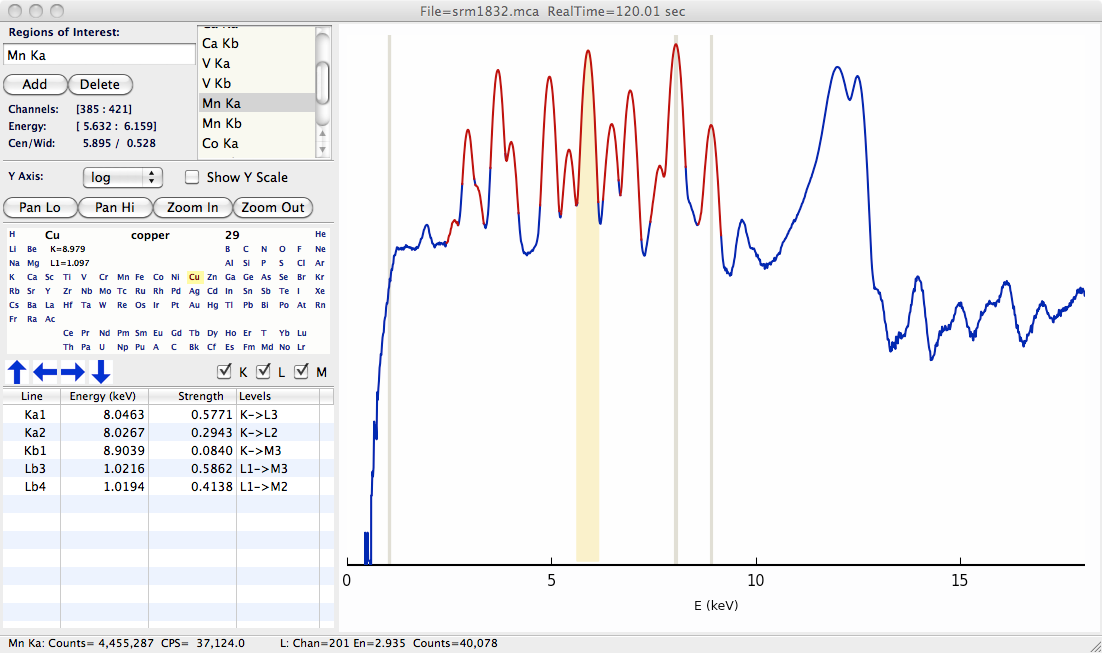Select Ag element in periodic table
1102x653 pixels.
[x=194, y=291]
